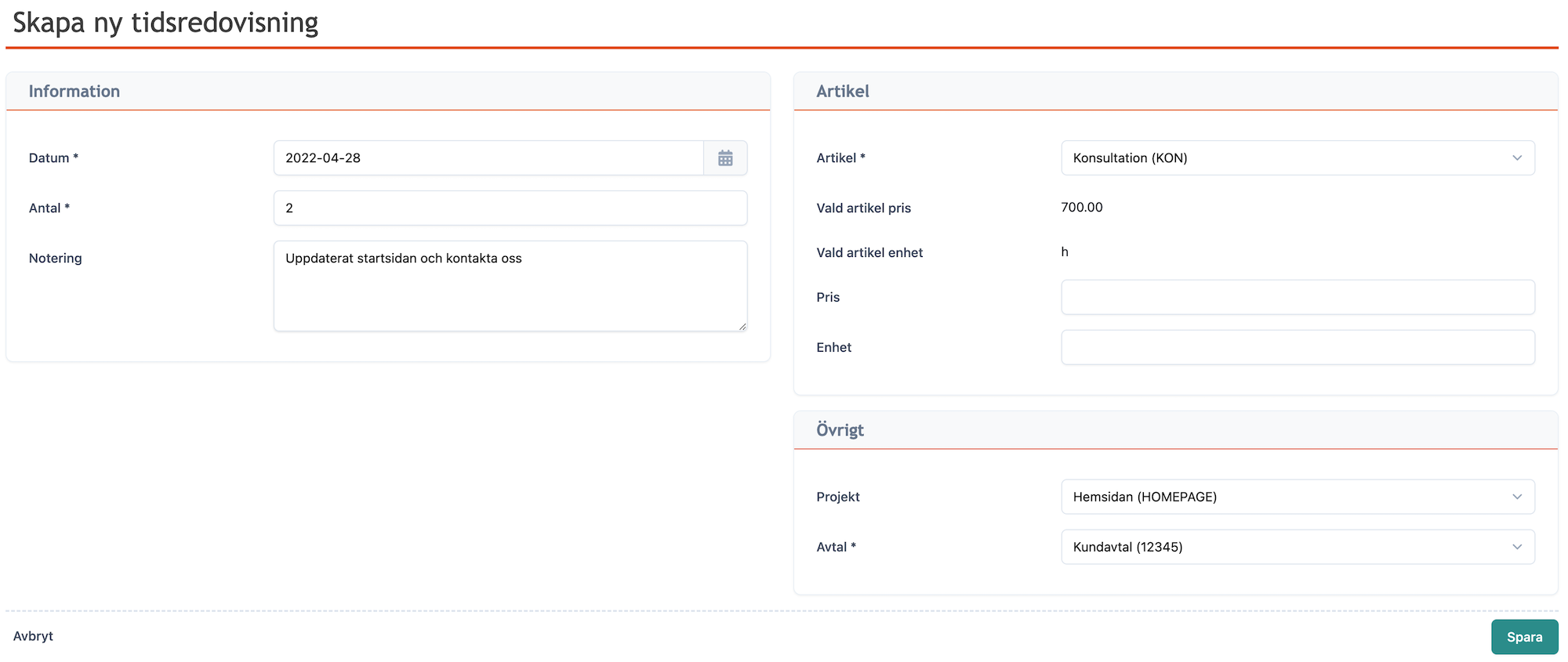Screen dimensions: 1568x662
Task: Click the 'Pris' field label
Action: point(828,298)
